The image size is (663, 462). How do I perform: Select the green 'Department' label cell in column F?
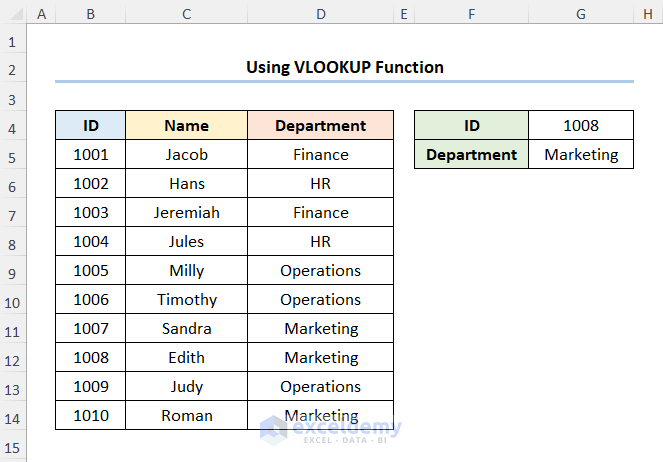pyautogui.click(x=472, y=155)
